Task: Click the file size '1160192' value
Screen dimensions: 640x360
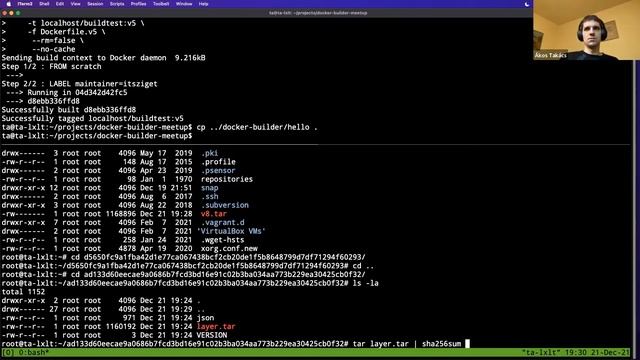Action: (x=121, y=327)
